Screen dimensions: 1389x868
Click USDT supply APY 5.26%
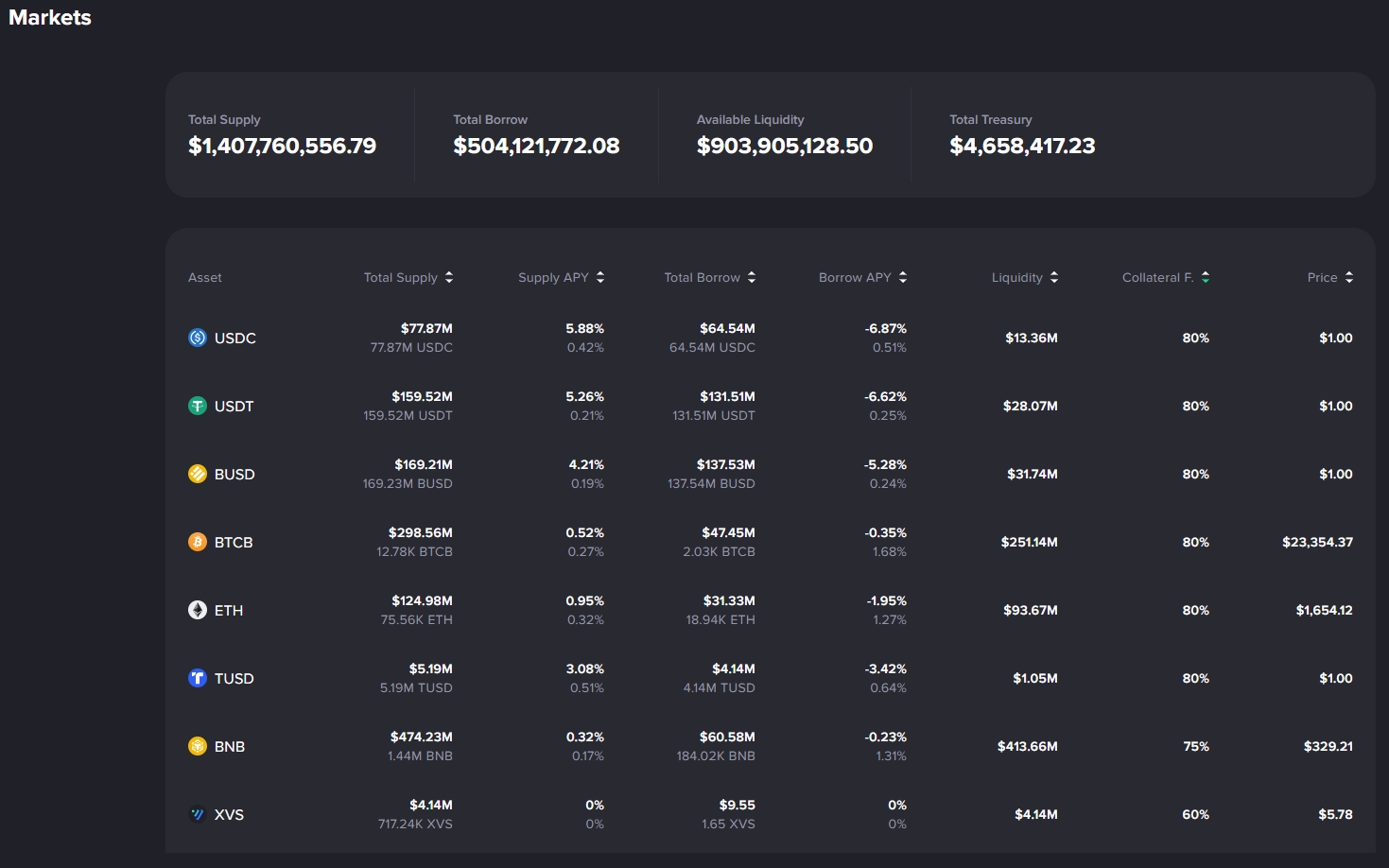tap(585, 396)
